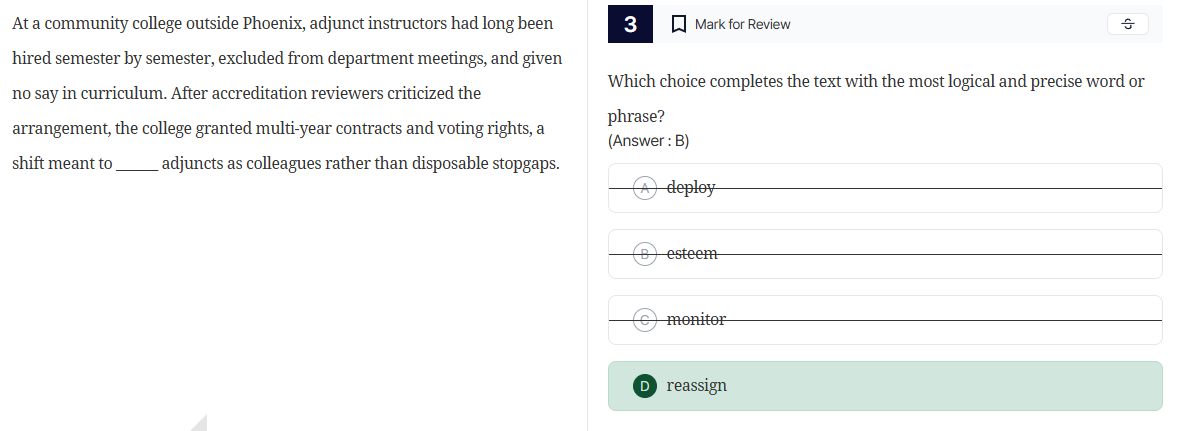The height and width of the screenshot is (431, 1189).
Task: Click the "Mark for Review" label
Action: tap(742, 24)
